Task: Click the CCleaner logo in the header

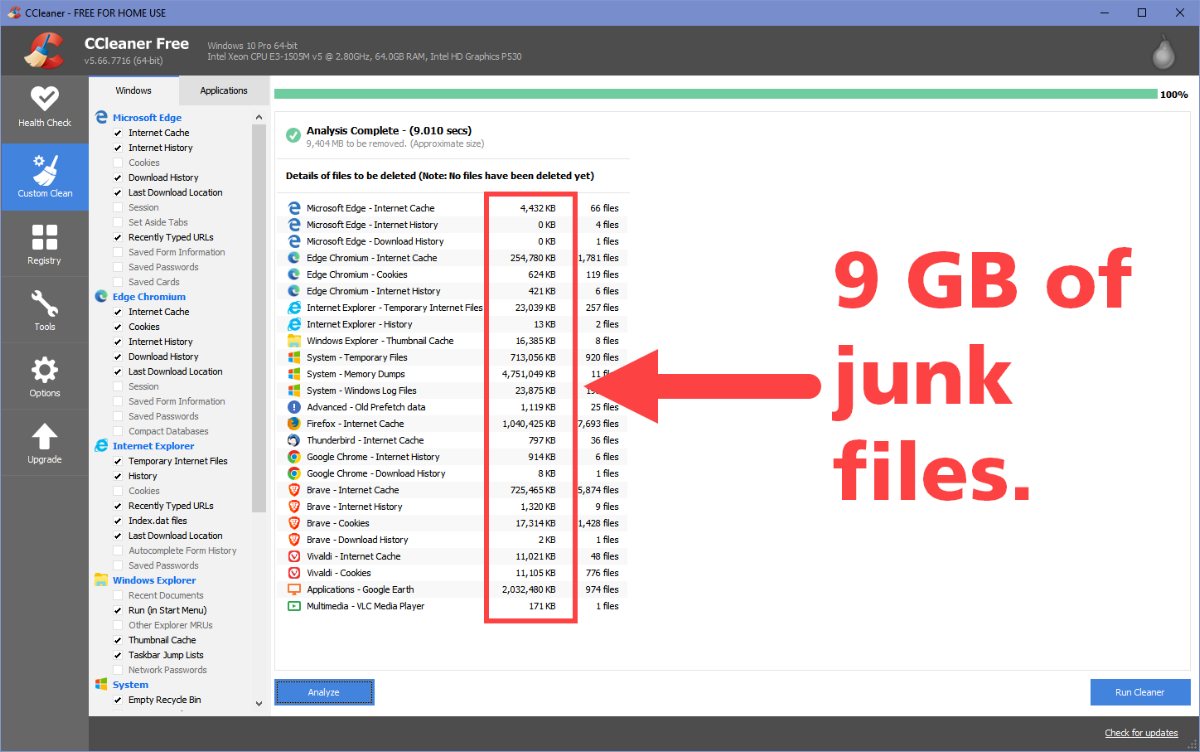Action: 44,51
